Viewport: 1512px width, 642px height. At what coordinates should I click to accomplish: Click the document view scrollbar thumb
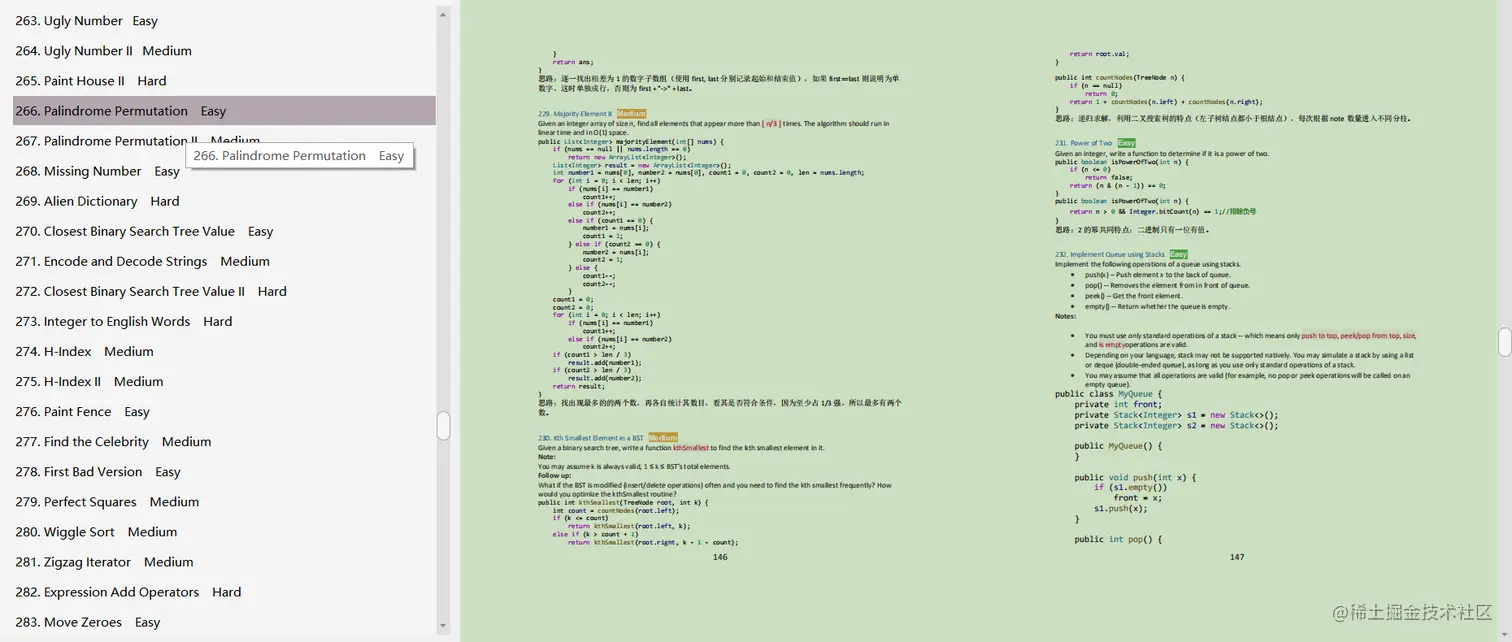[1504, 342]
